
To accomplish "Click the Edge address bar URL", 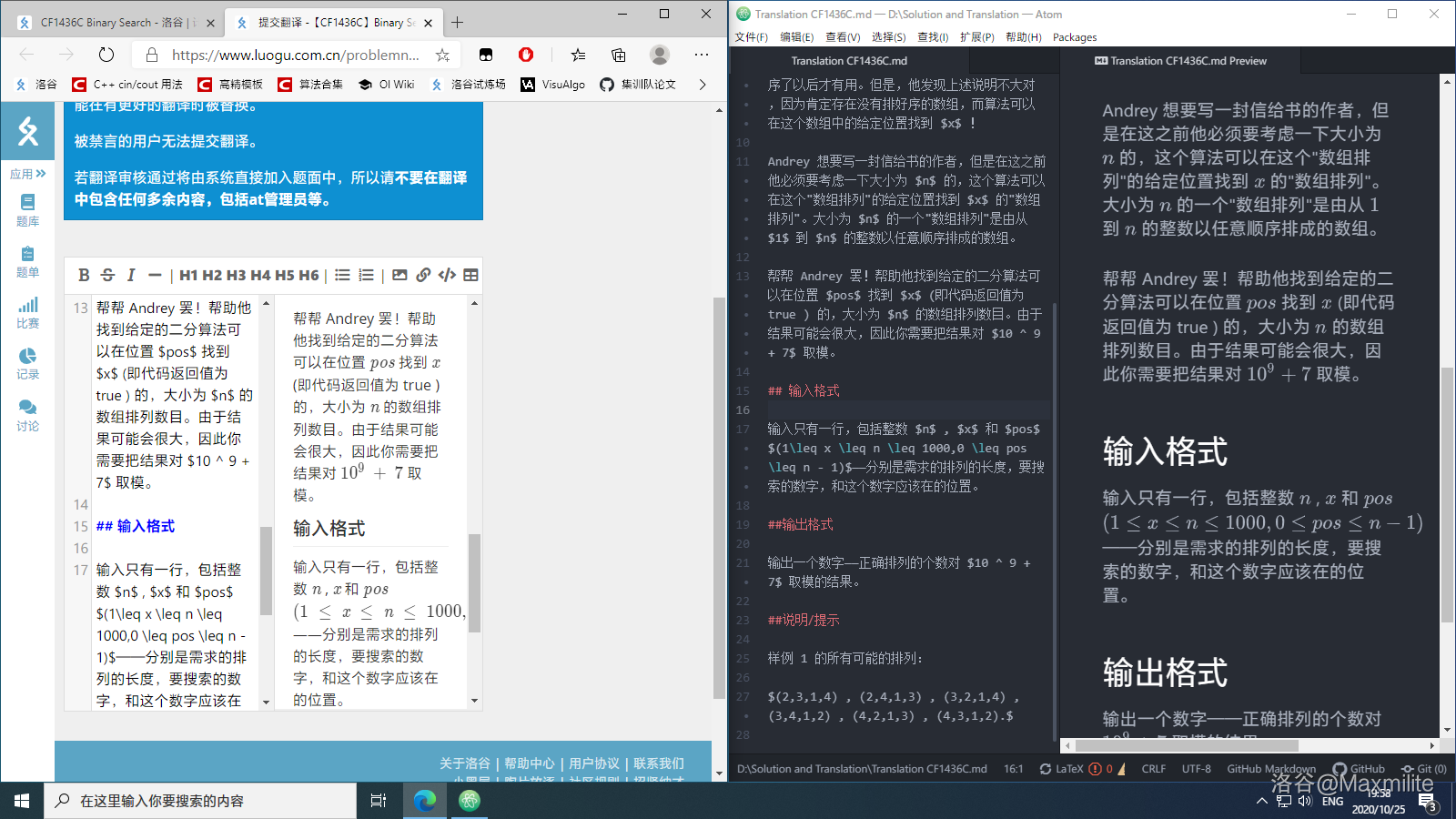I will click(296, 55).
